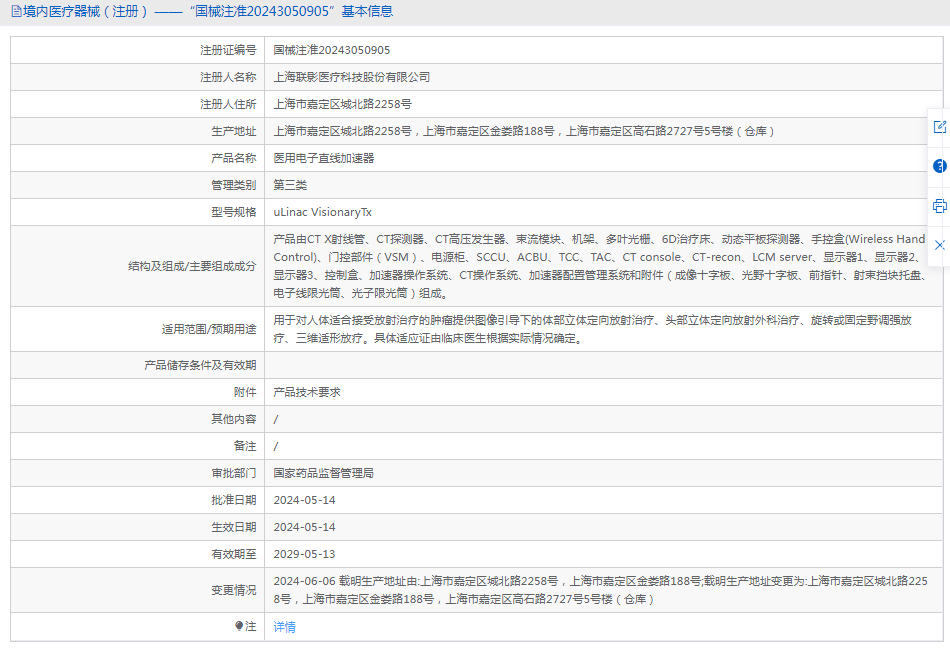This screenshot has height=649, width=950.
Task: Open the help question-mark icon
Action: pos(940,166)
